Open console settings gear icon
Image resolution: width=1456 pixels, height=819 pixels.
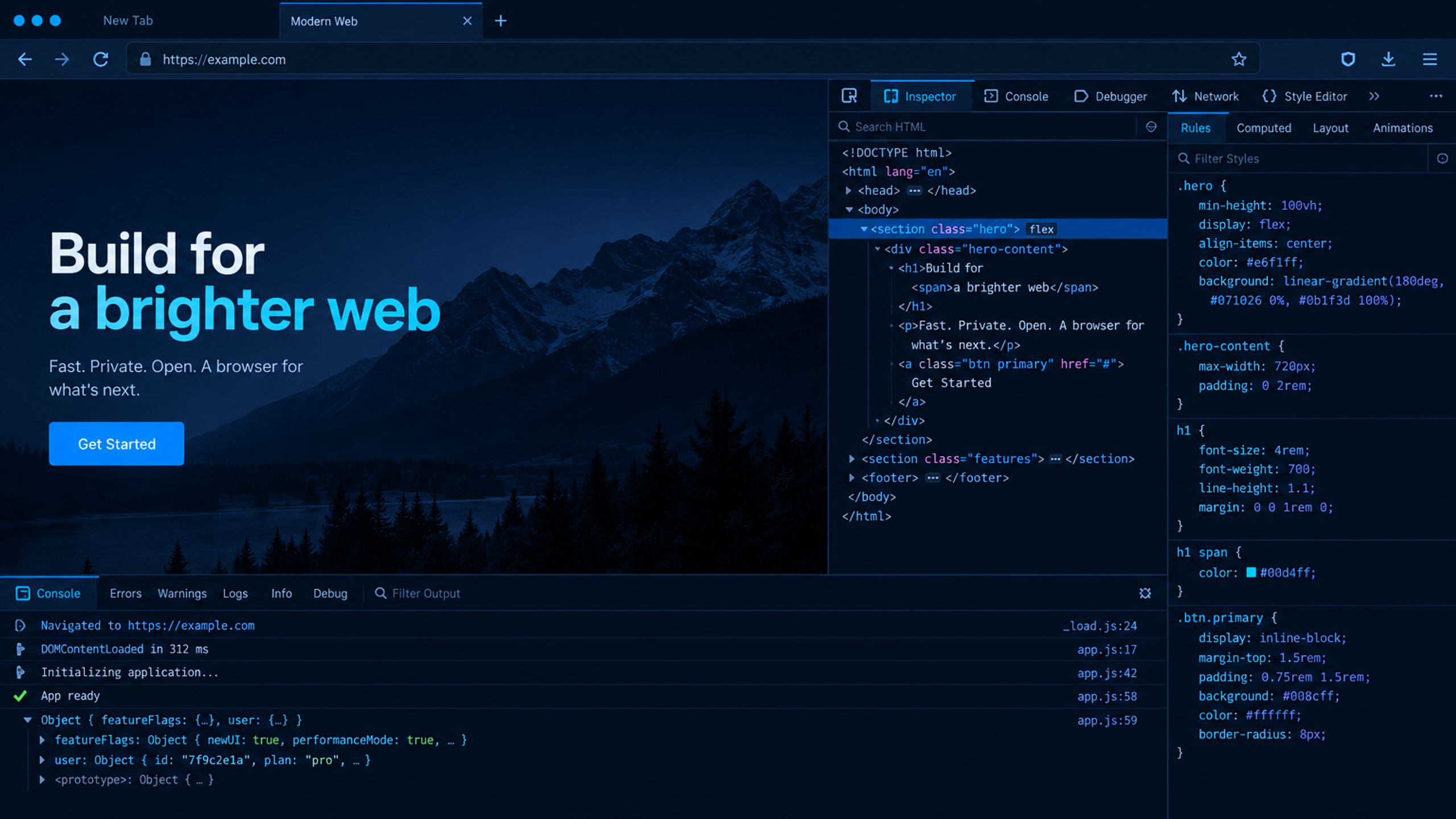point(1145,593)
